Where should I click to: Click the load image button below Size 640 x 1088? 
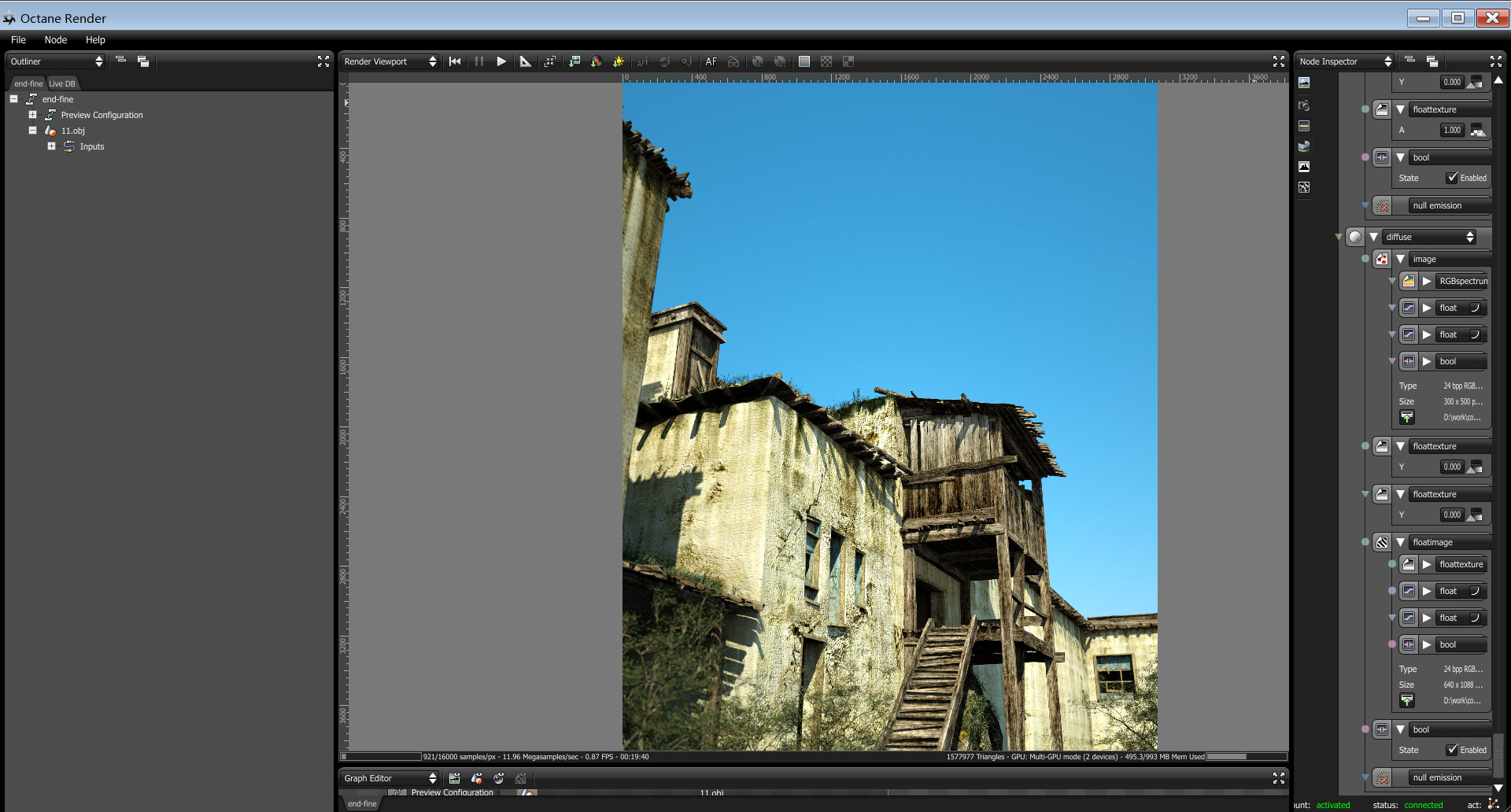pyautogui.click(x=1407, y=700)
